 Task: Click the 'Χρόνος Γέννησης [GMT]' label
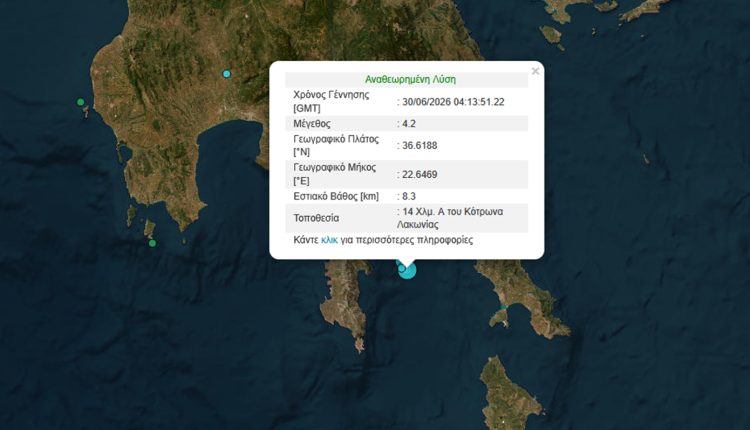pyautogui.click(x=331, y=101)
